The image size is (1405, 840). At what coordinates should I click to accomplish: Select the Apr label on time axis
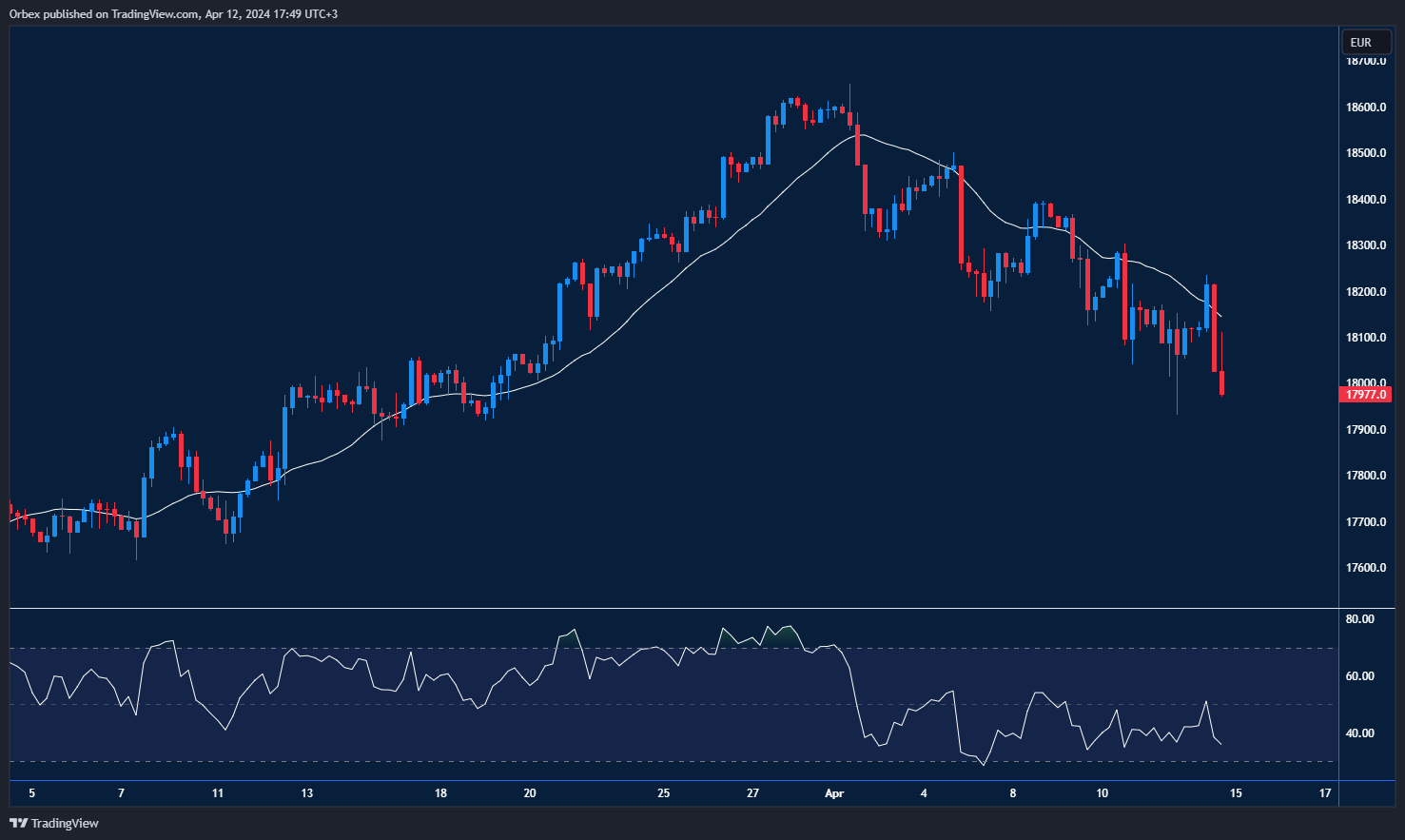[x=834, y=793]
